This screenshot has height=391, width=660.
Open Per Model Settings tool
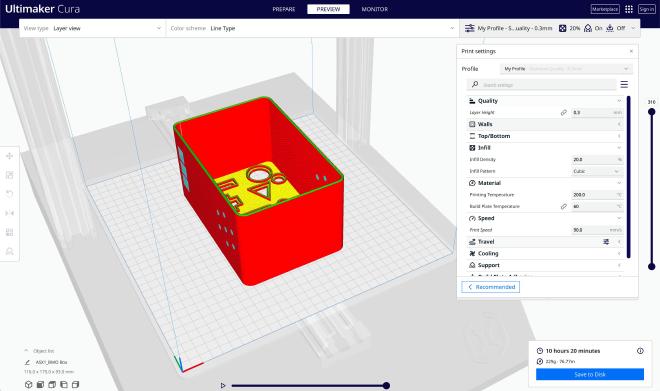9,232
